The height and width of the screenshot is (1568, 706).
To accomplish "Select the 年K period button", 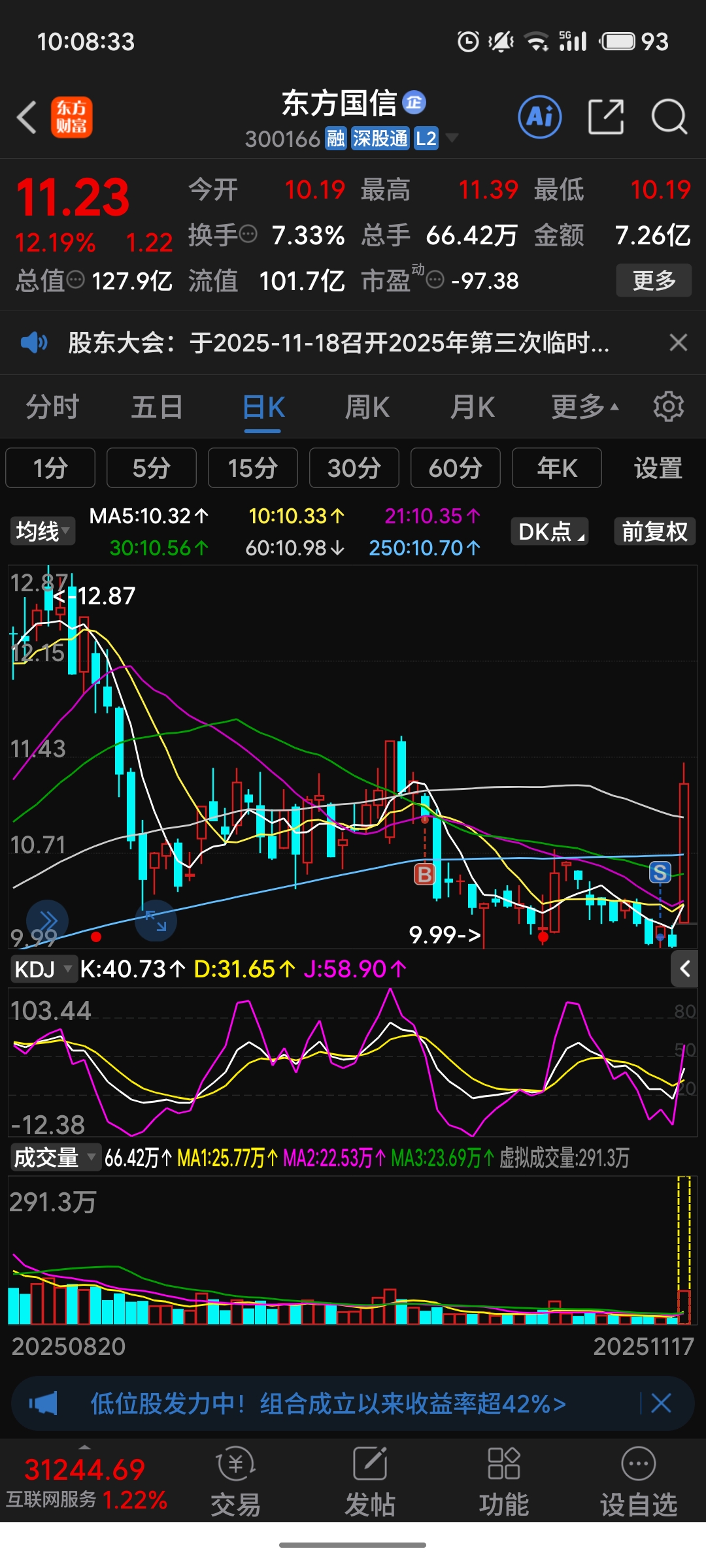I will tap(557, 468).
